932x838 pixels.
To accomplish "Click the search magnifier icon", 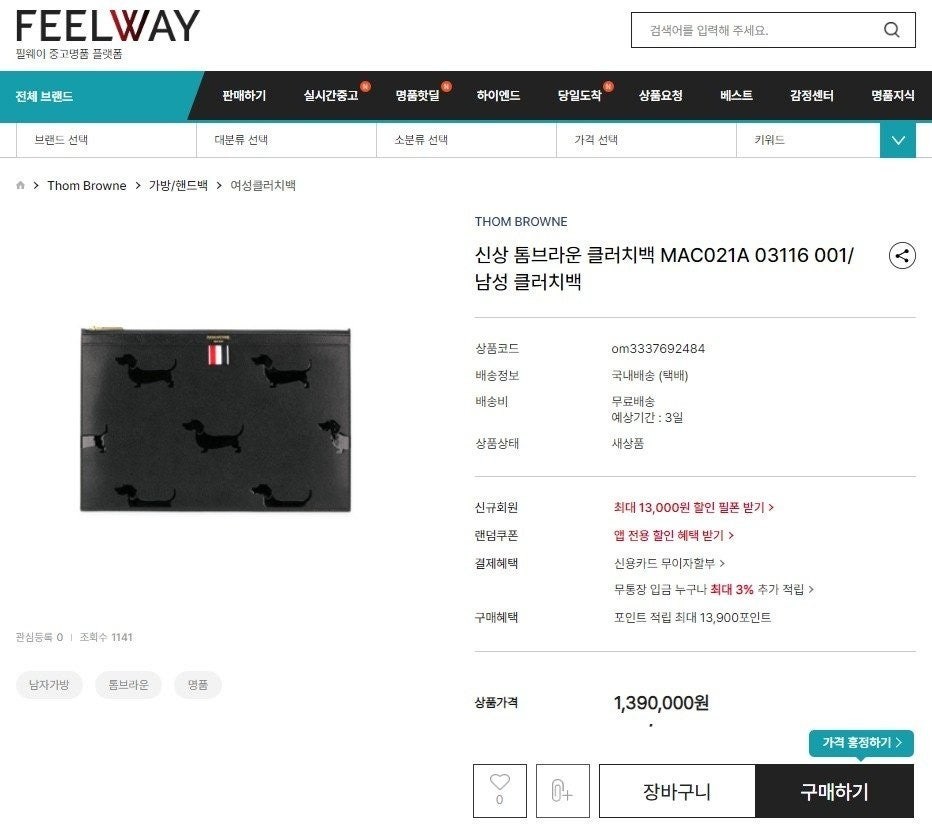I will [891, 30].
